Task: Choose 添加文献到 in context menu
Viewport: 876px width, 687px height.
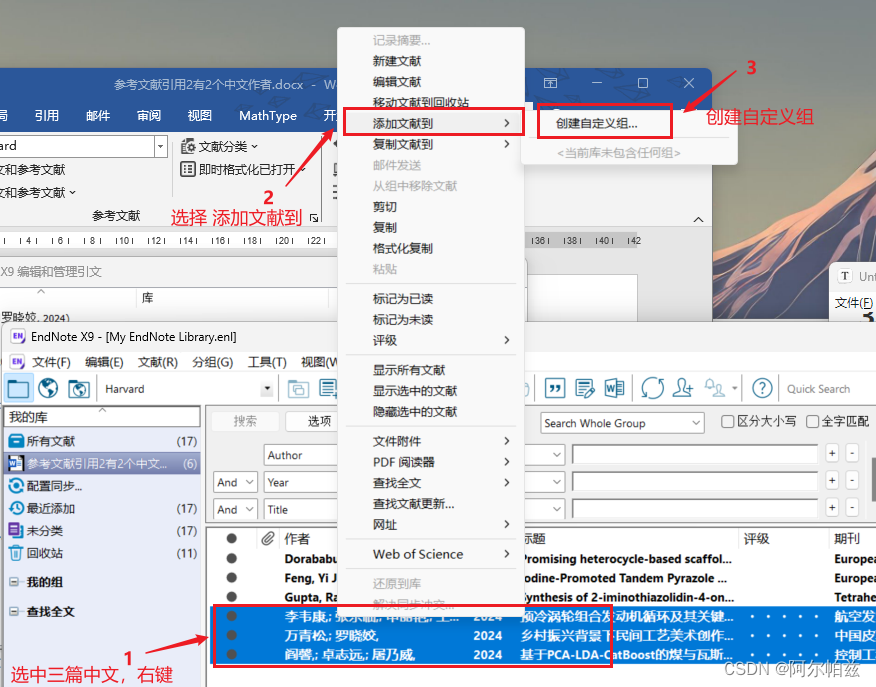Action: [x=433, y=123]
